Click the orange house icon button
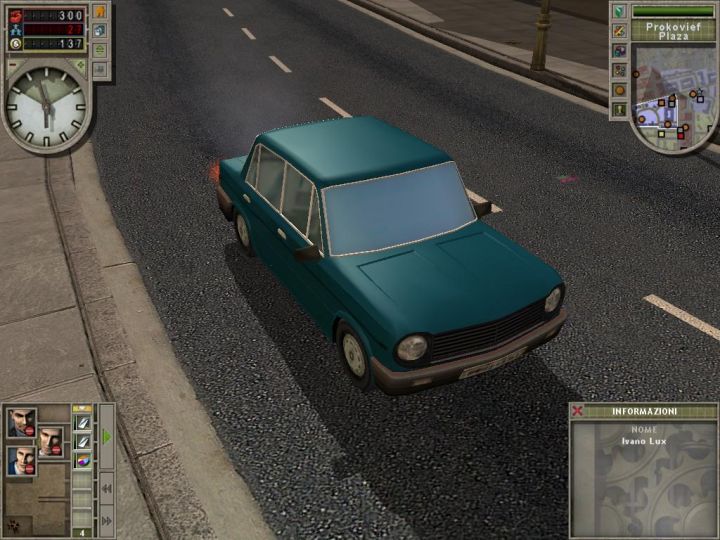The width and height of the screenshot is (720, 540). [x=100, y=12]
